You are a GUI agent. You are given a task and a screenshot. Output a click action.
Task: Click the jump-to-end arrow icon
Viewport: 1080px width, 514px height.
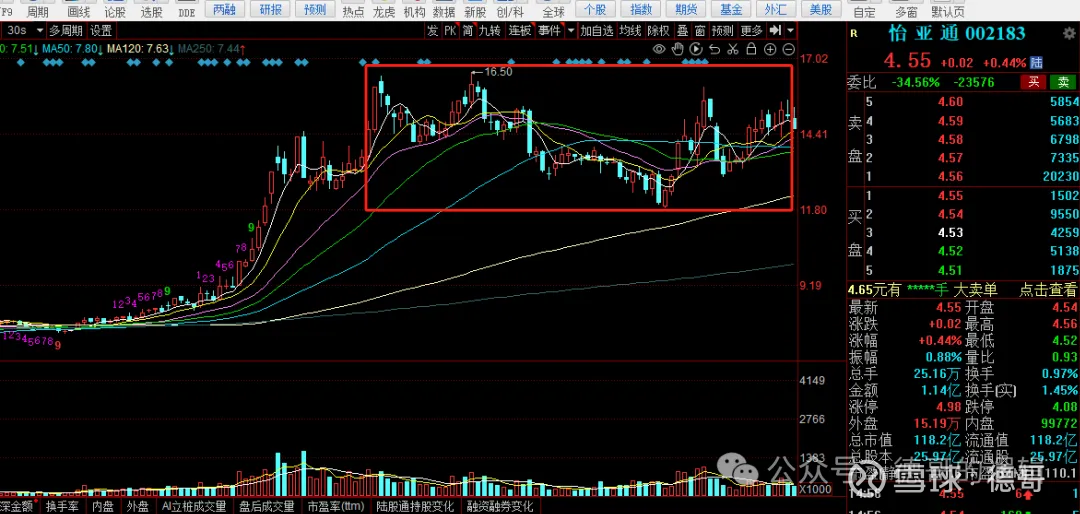pos(775,30)
